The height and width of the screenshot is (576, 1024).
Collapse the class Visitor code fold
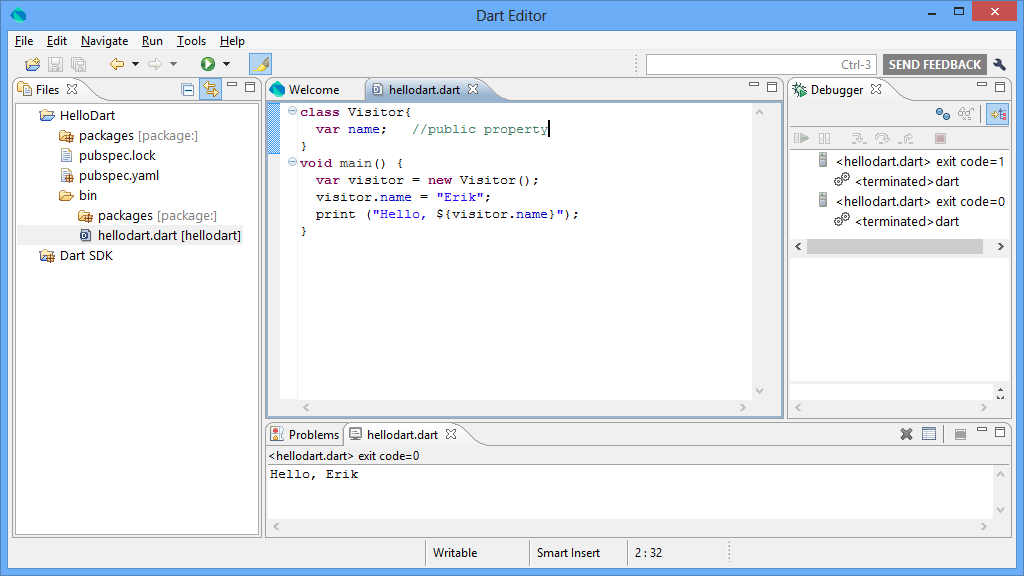coord(293,111)
